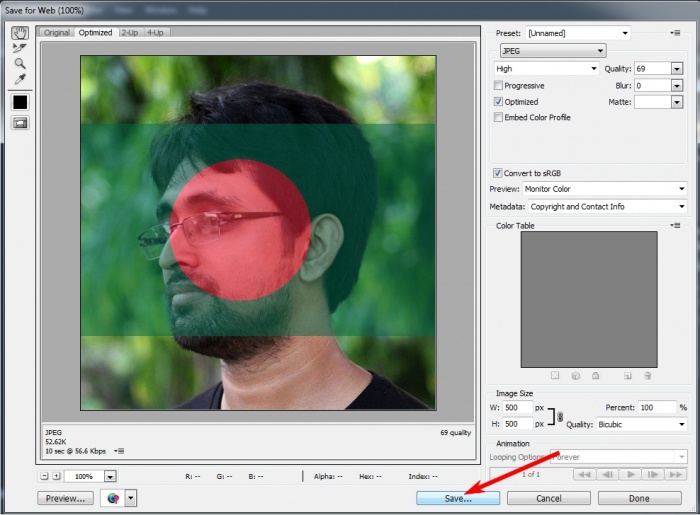Click the Save button
This screenshot has height=515, width=700.
[458, 498]
